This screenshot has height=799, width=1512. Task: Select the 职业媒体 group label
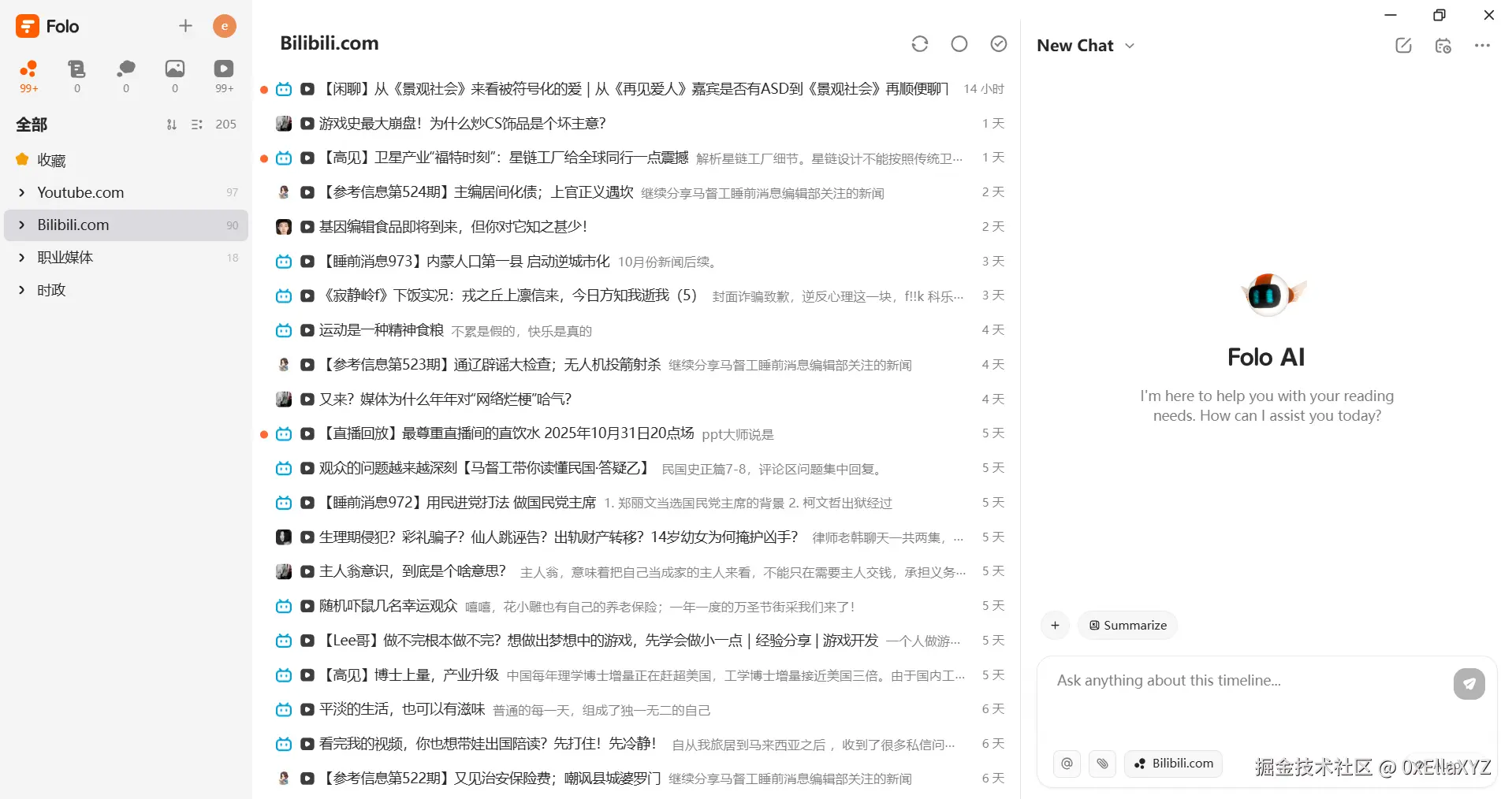click(65, 258)
